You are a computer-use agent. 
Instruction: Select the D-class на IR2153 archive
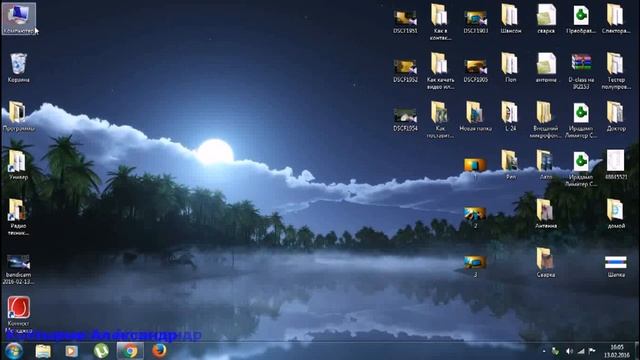[x=581, y=71]
